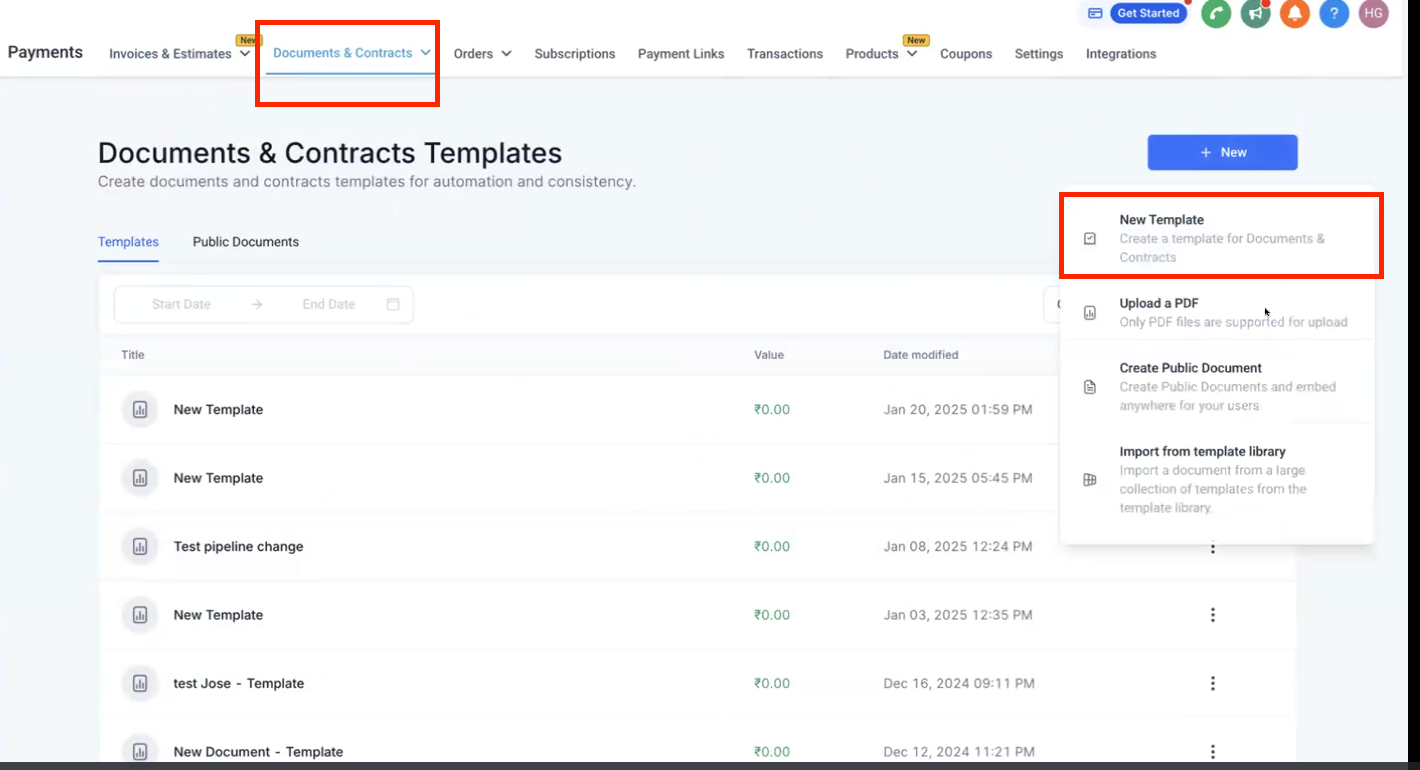The height and width of the screenshot is (770, 1420).
Task: Click icon of New Template dated Jan 20, 2025
Action: click(x=140, y=410)
